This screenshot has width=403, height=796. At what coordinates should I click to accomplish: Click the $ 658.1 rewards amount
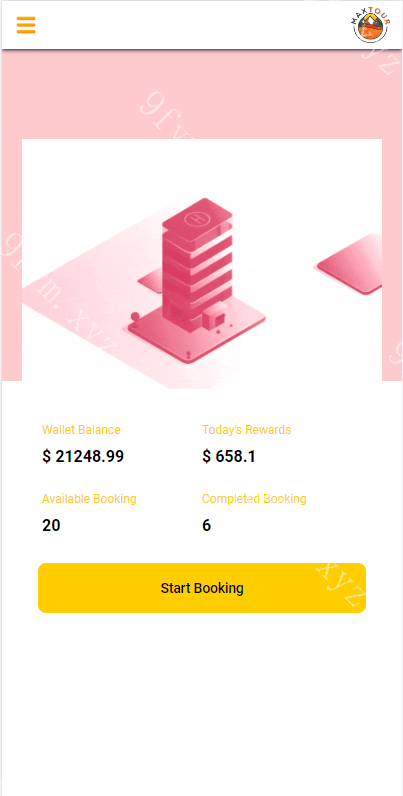point(228,456)
